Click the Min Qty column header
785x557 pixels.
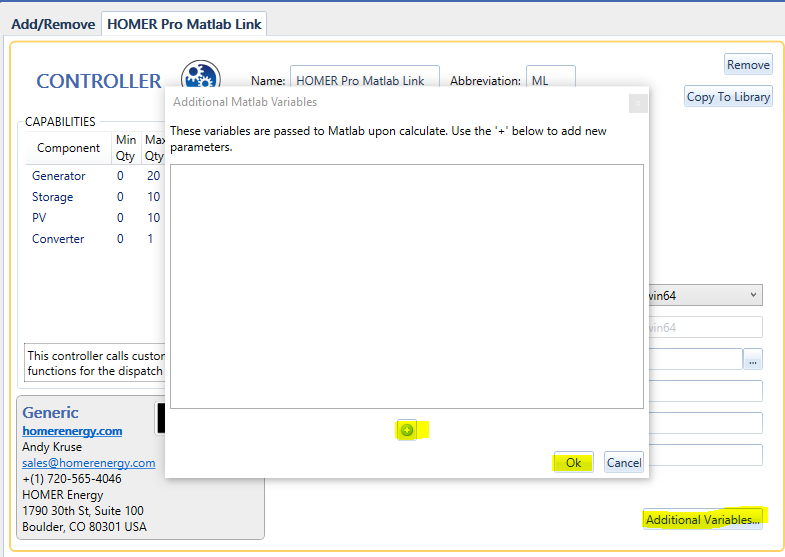[126, 148]
